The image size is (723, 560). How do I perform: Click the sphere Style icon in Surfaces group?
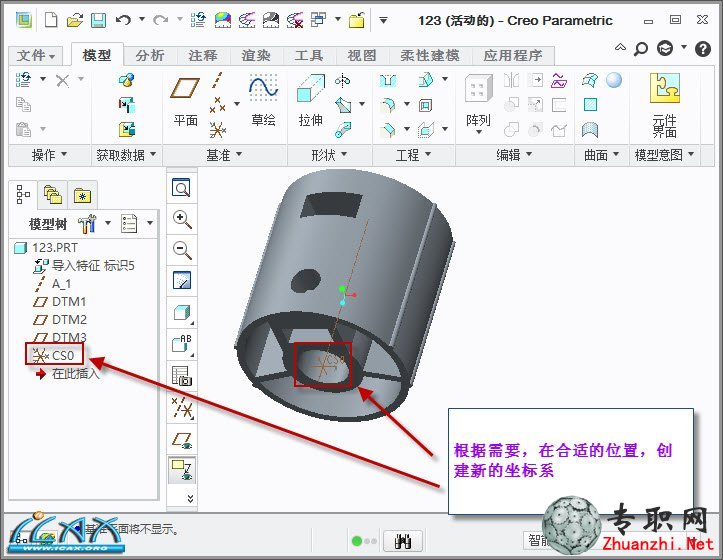(614, 80)
